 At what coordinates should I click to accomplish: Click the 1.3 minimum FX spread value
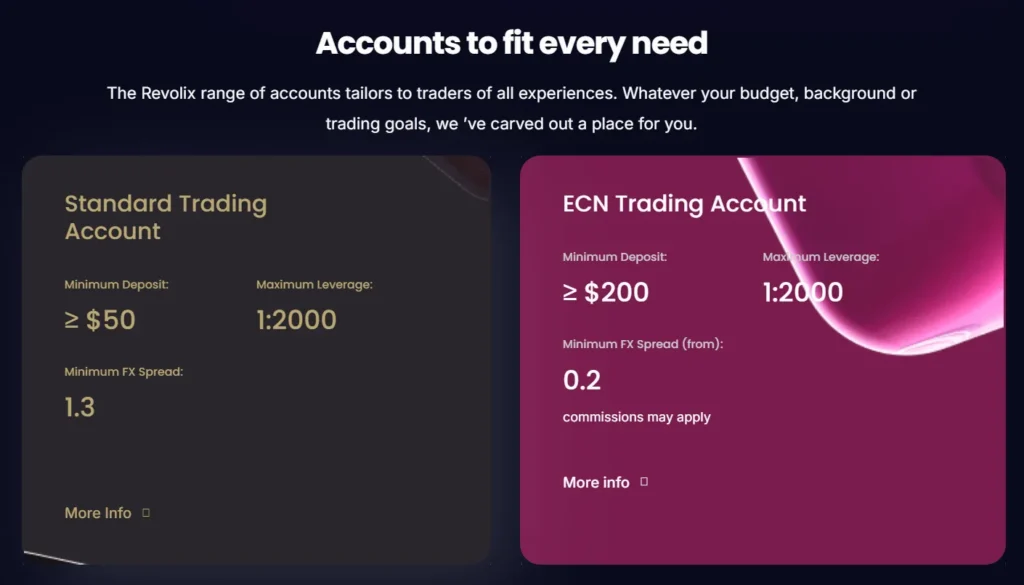(80, 407)
